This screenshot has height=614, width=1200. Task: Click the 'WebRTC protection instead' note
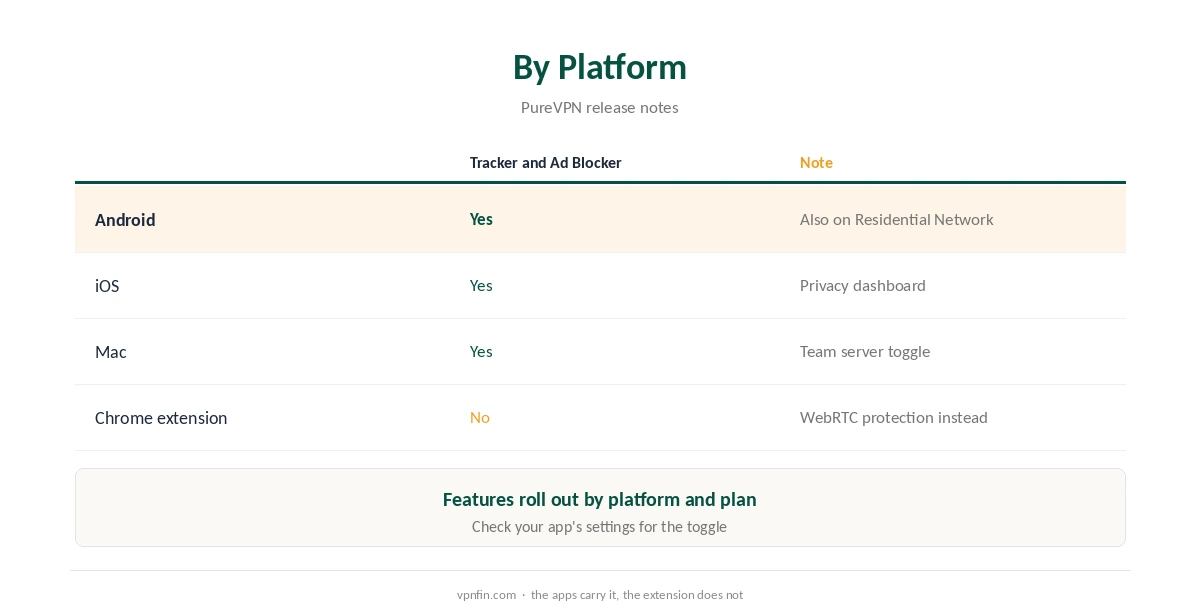point(894,417)
